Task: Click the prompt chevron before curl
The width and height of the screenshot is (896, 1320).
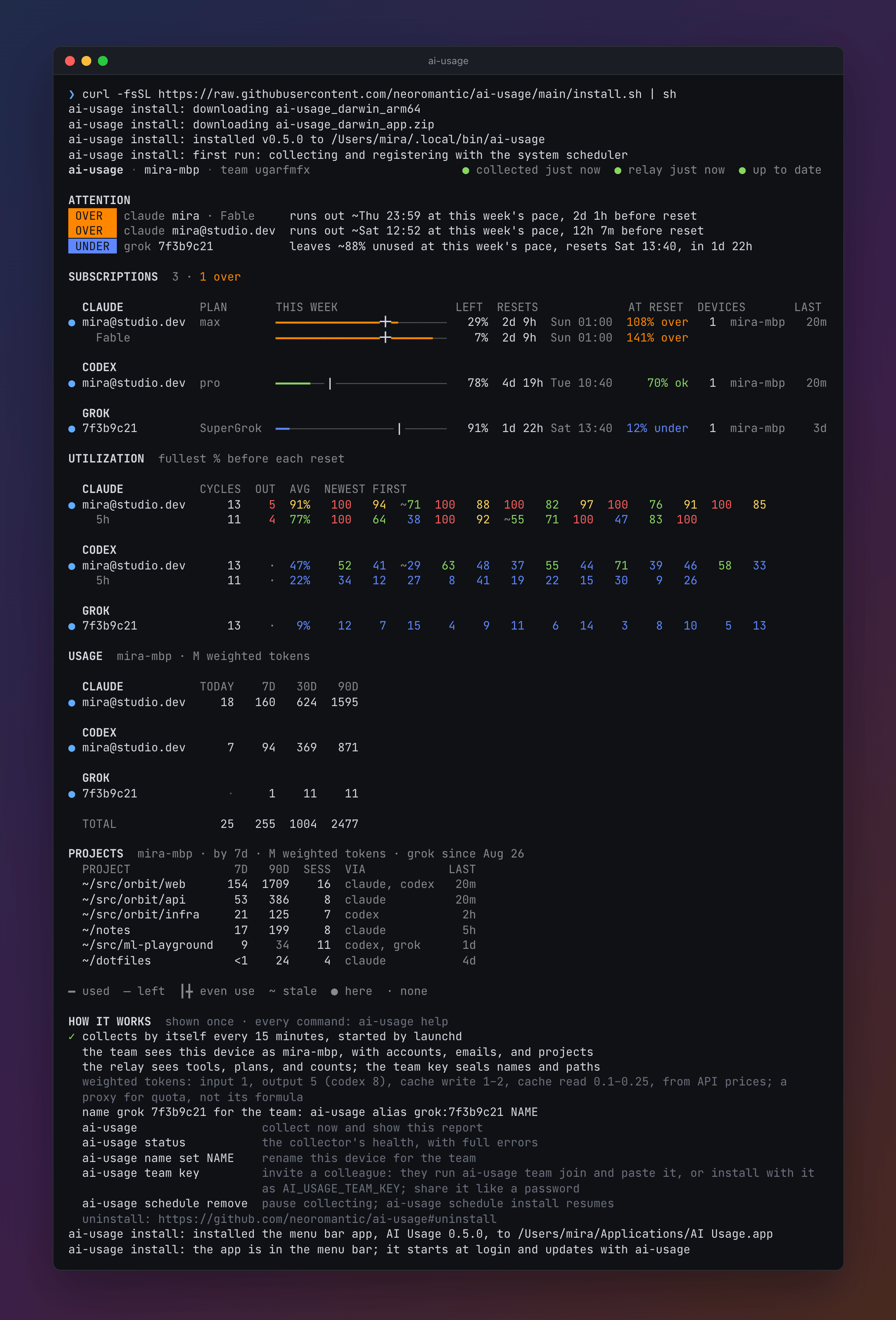Action: click(x=72, y=94)
